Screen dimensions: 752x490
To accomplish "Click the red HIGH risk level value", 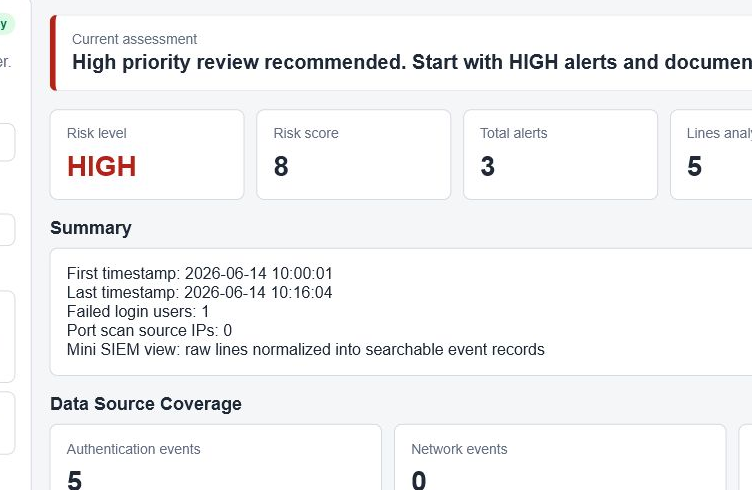I will 102,166.
